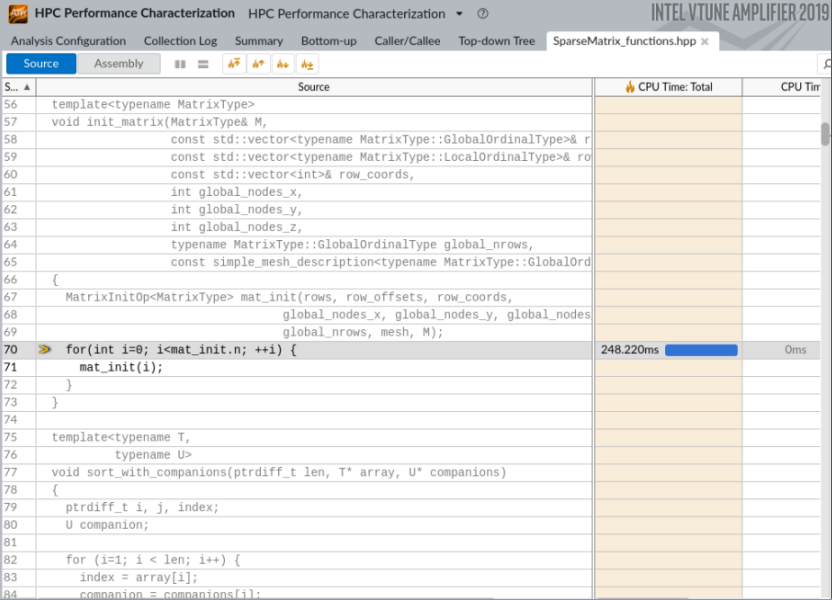This screenshot has height=600, width=832.
Task: Click the VTune application logo icon
Action: tap(17, 14)
